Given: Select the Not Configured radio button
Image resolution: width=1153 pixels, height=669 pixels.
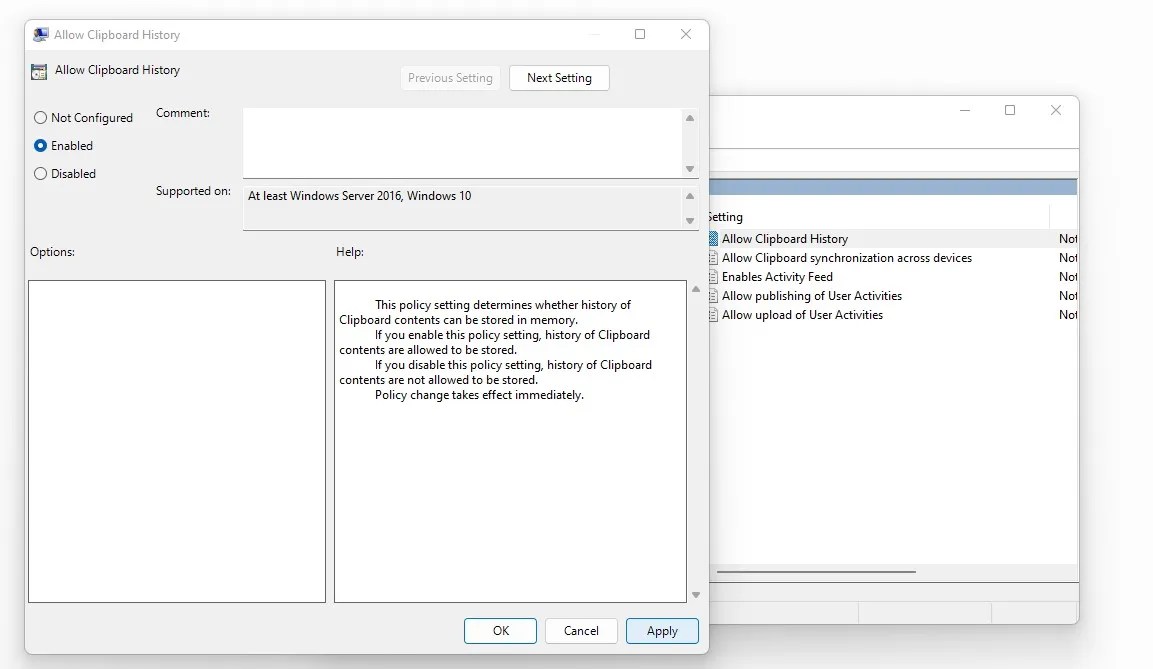Looking at the screenshot, I should pyautogui.click(x=40, y=117).
